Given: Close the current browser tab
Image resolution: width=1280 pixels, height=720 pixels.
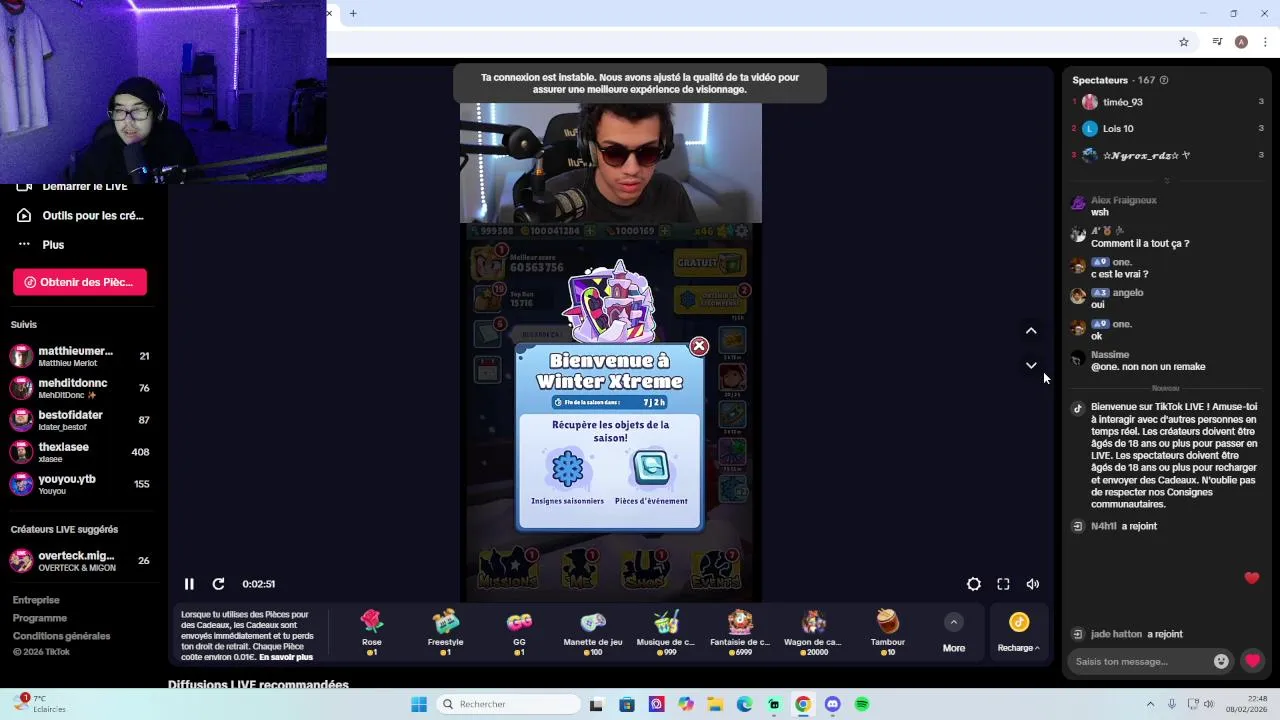Looking at the screenshot, I should (x=329, y=13).
